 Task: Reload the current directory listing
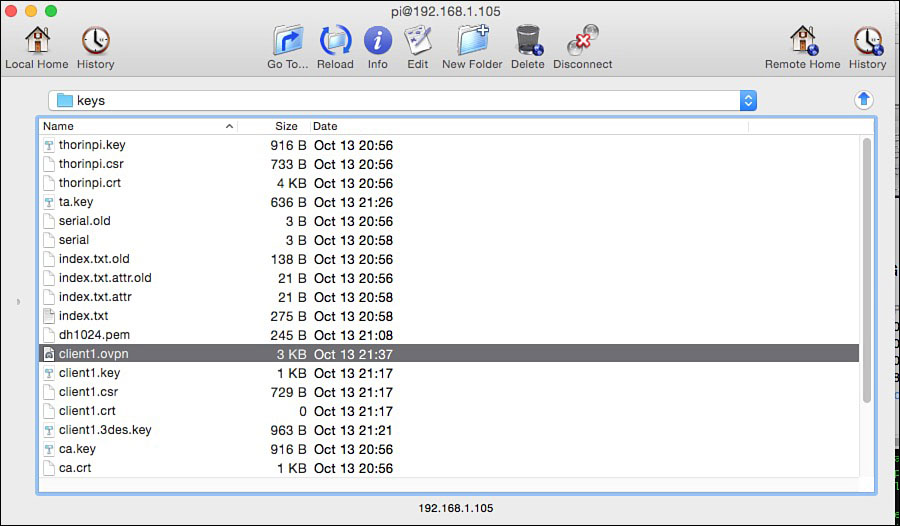335,48
